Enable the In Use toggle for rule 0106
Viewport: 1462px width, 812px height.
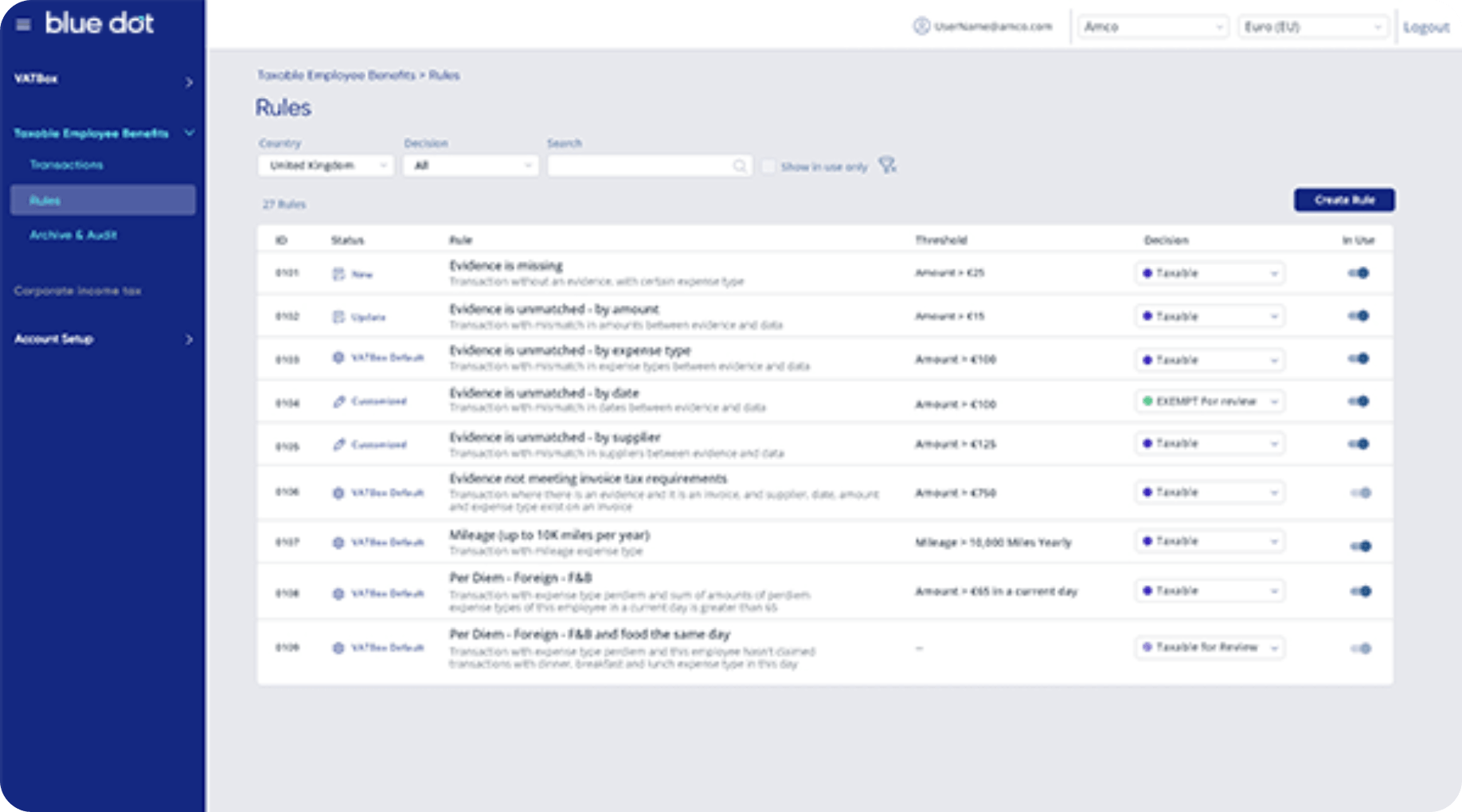[1360, 492]
